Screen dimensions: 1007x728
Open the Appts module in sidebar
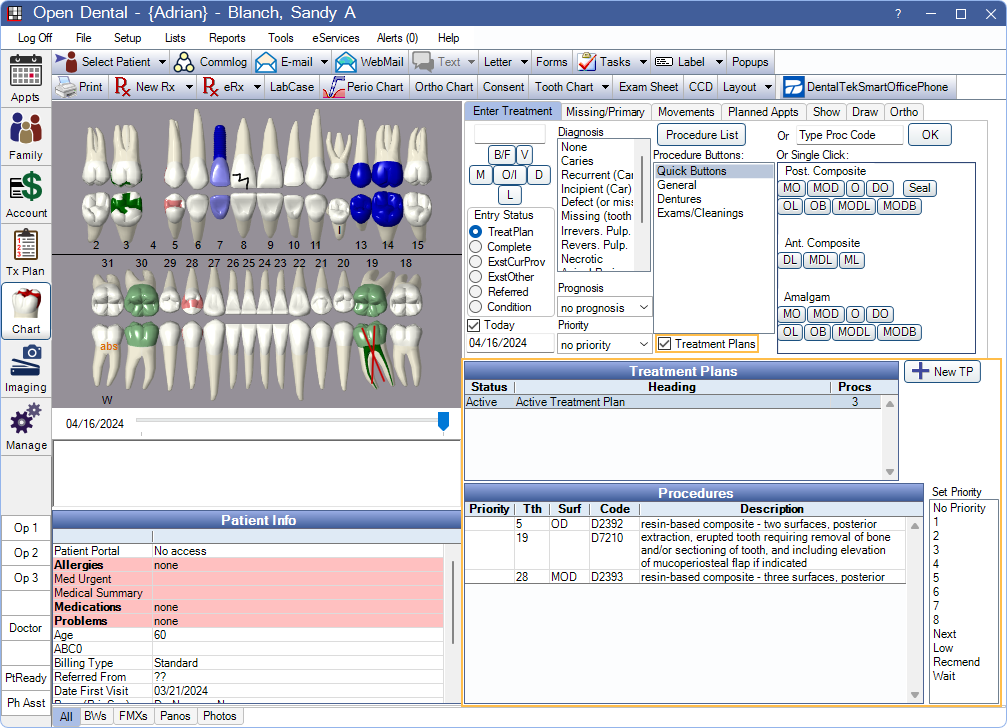(x=25, y=79)
